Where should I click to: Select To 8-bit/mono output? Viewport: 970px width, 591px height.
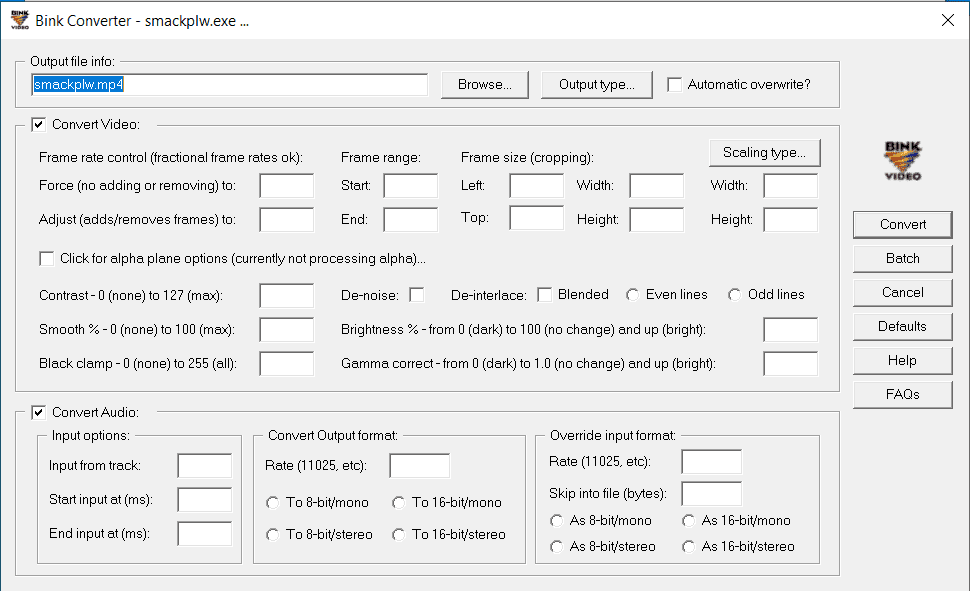click(272, 503)
